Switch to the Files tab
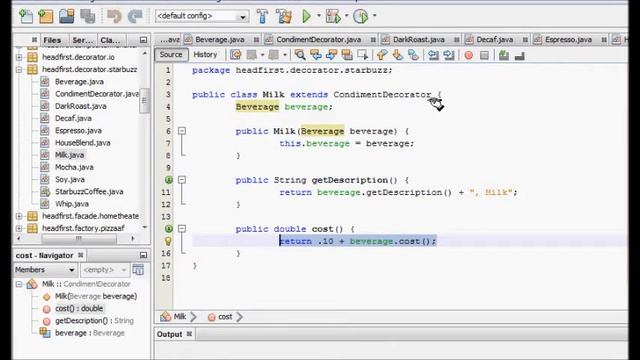 tap(52, 40)
